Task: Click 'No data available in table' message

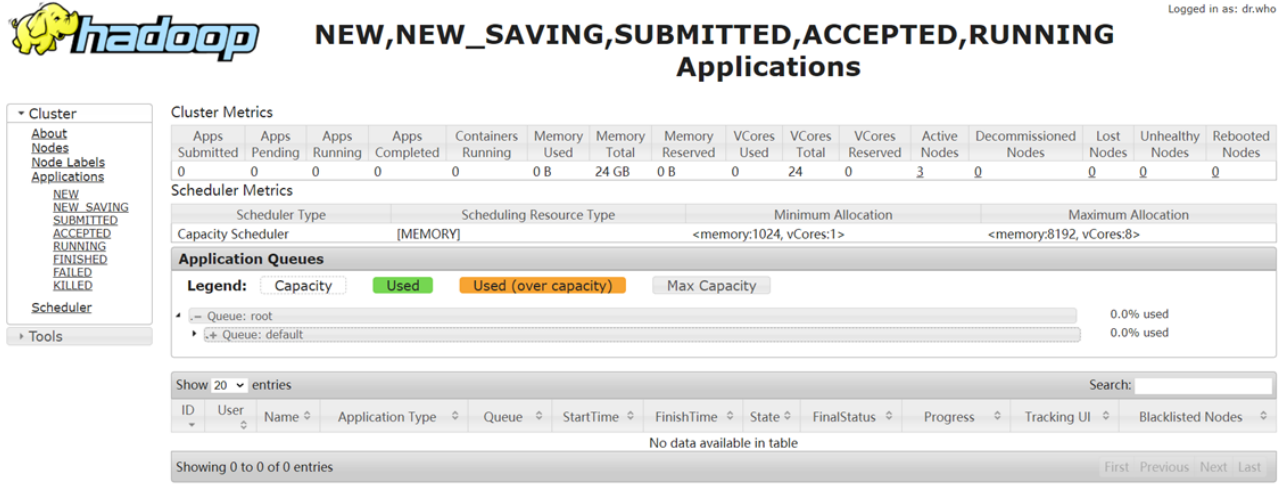Action: (x=724, y=443)
